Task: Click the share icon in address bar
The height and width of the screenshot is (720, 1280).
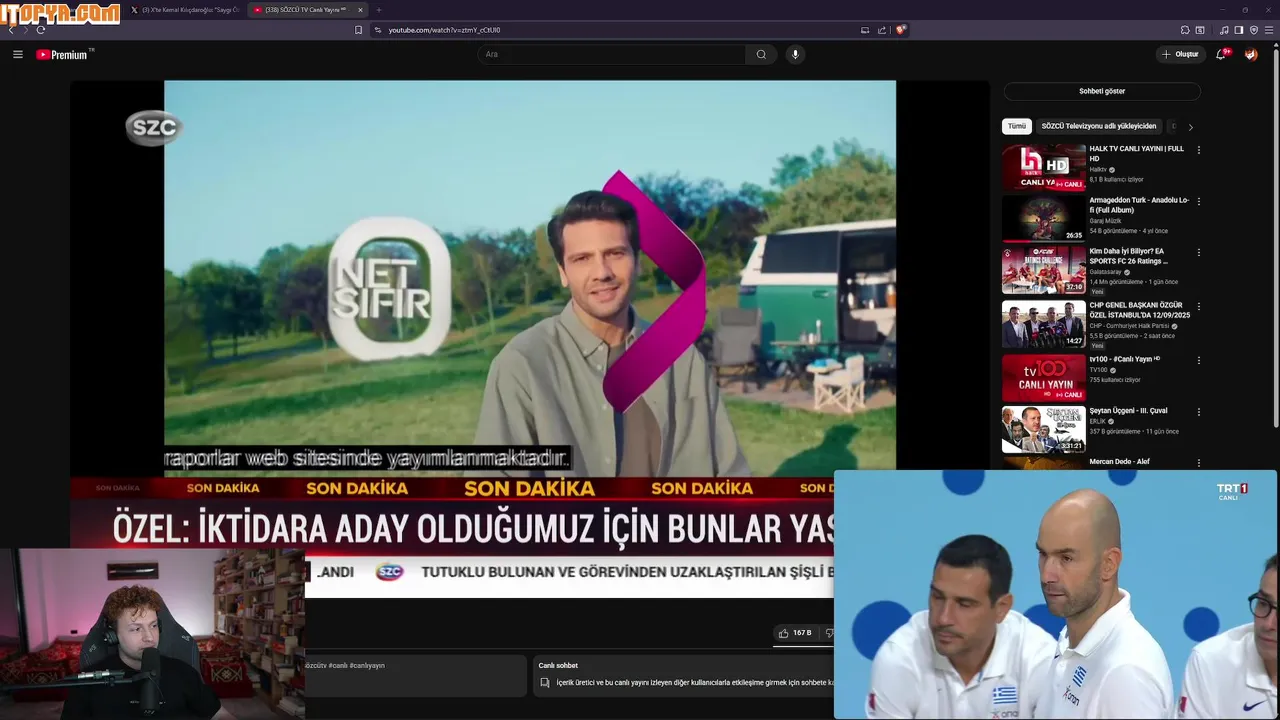Action: pos(881,30)
